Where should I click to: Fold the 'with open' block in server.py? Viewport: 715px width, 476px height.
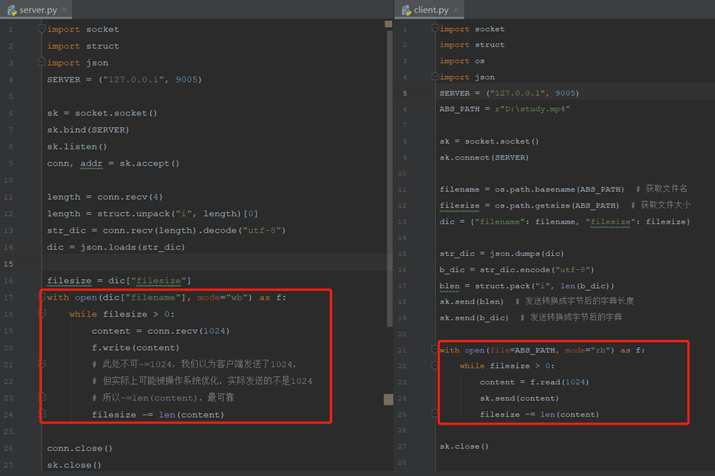point(42,297)
